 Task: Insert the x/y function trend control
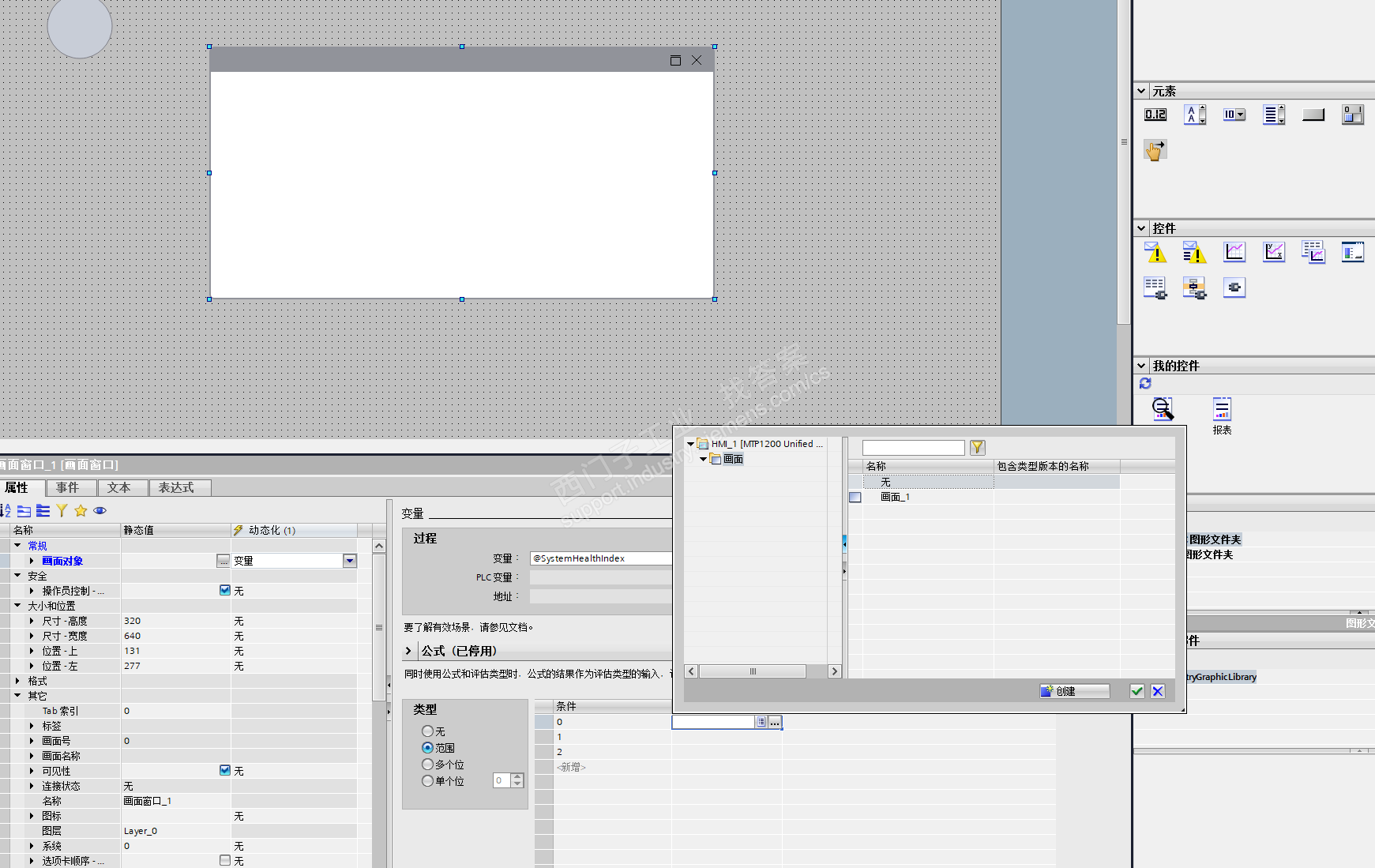(x=1274, y=252)
